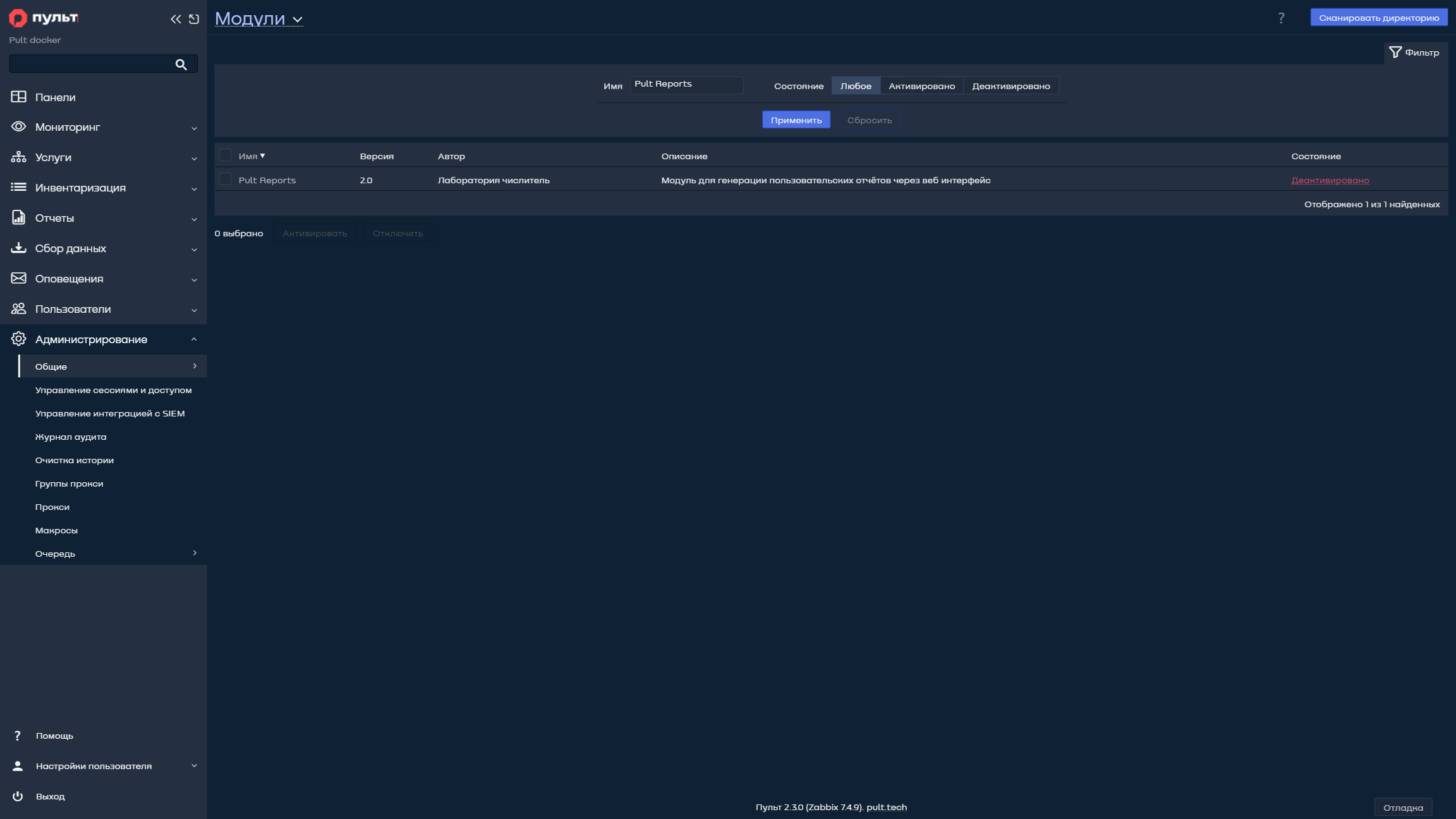Image resolution: width=1456 pixels, height=819 pixels.
Task: Click the Мониторинг eye icon
Action: [x=18, y=126]
